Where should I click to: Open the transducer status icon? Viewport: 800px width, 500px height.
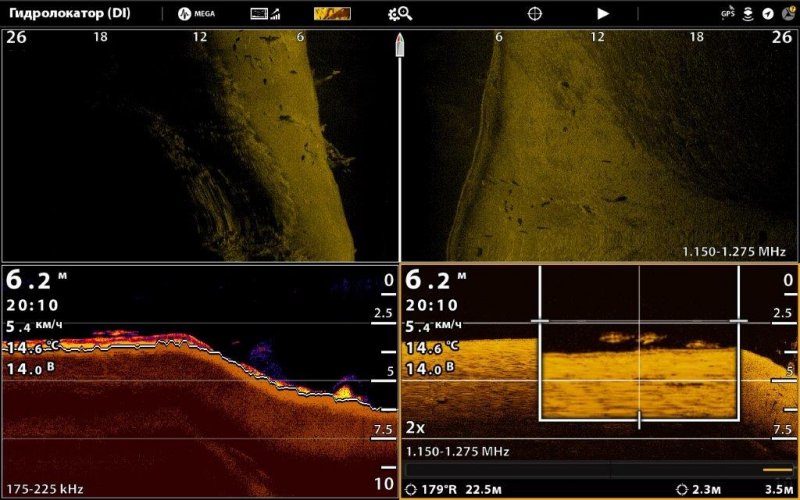coord(747,14)
